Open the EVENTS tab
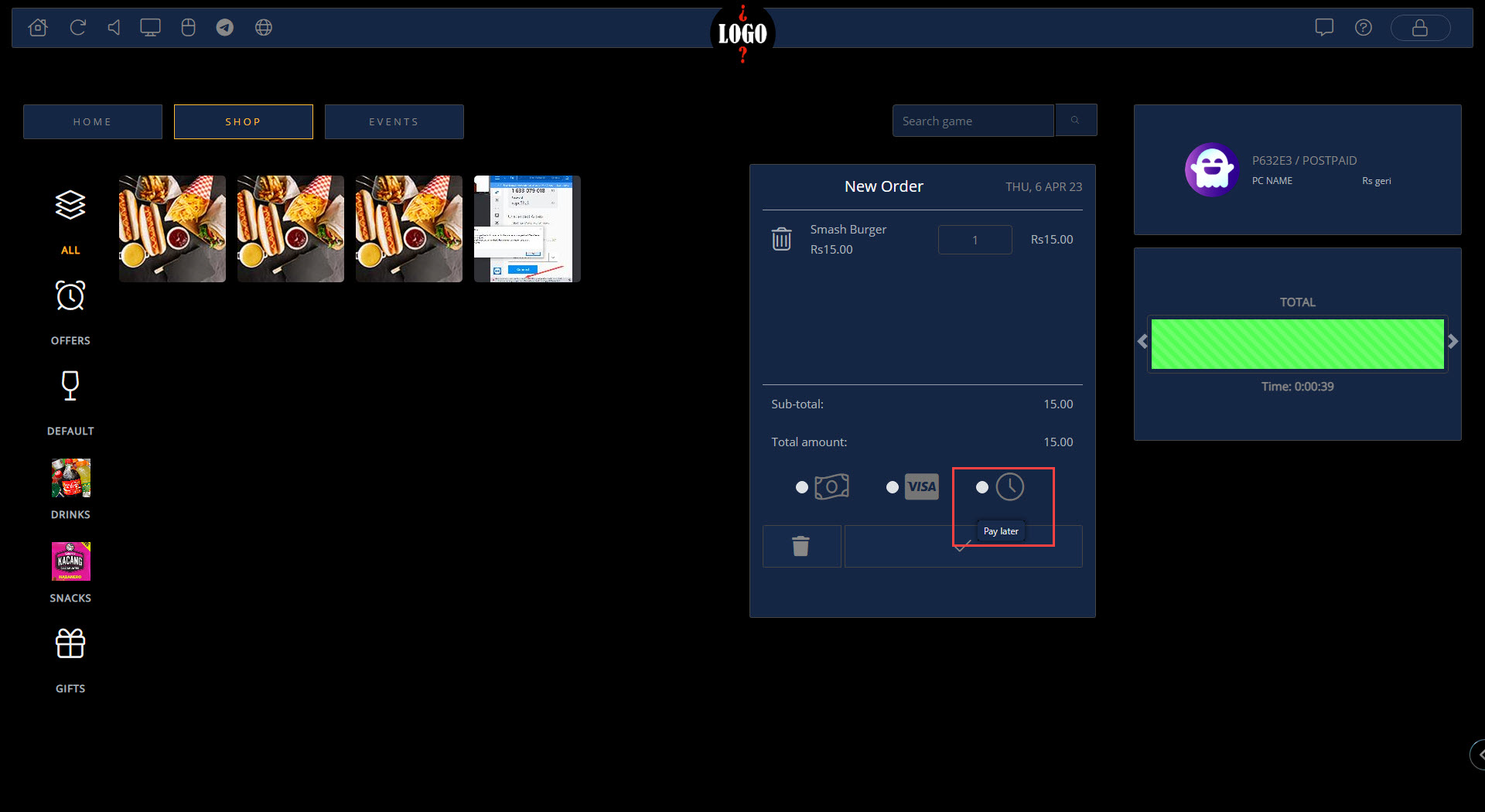1485x812 pixels. coord(394,121)
